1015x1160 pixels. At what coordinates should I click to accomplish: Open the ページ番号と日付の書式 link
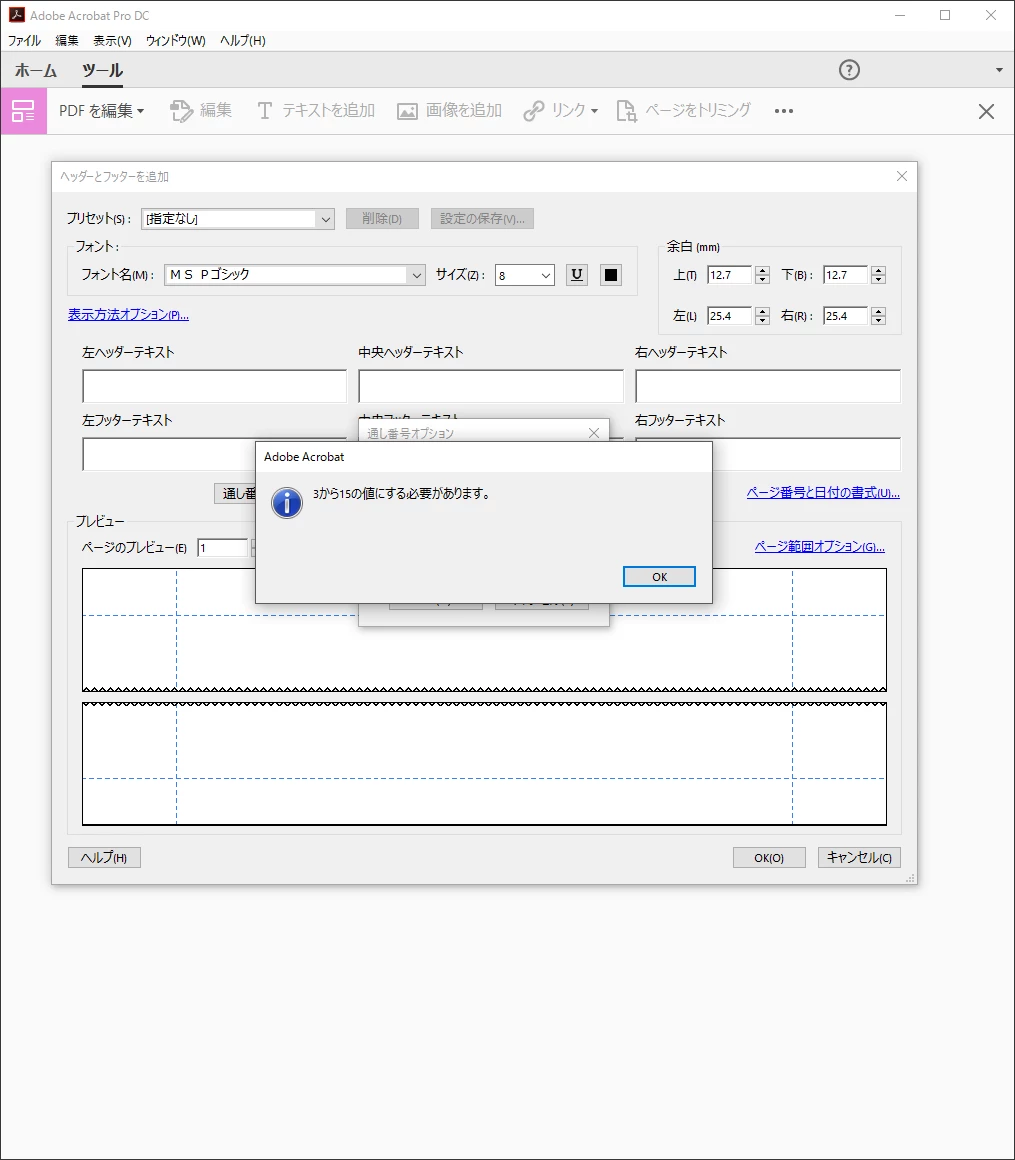(x=823, y=493)
